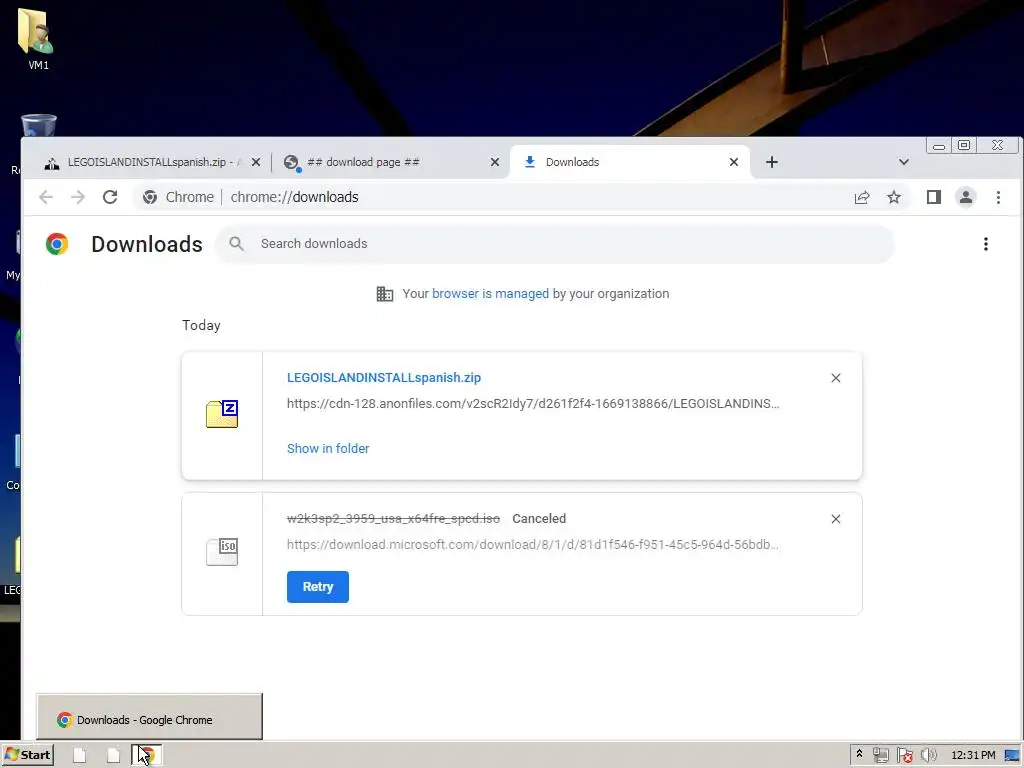The height and width of the screenshot is (768, 1024).
Task: Click the Chrome icon in the taskbar
Action: coord(146,755)
